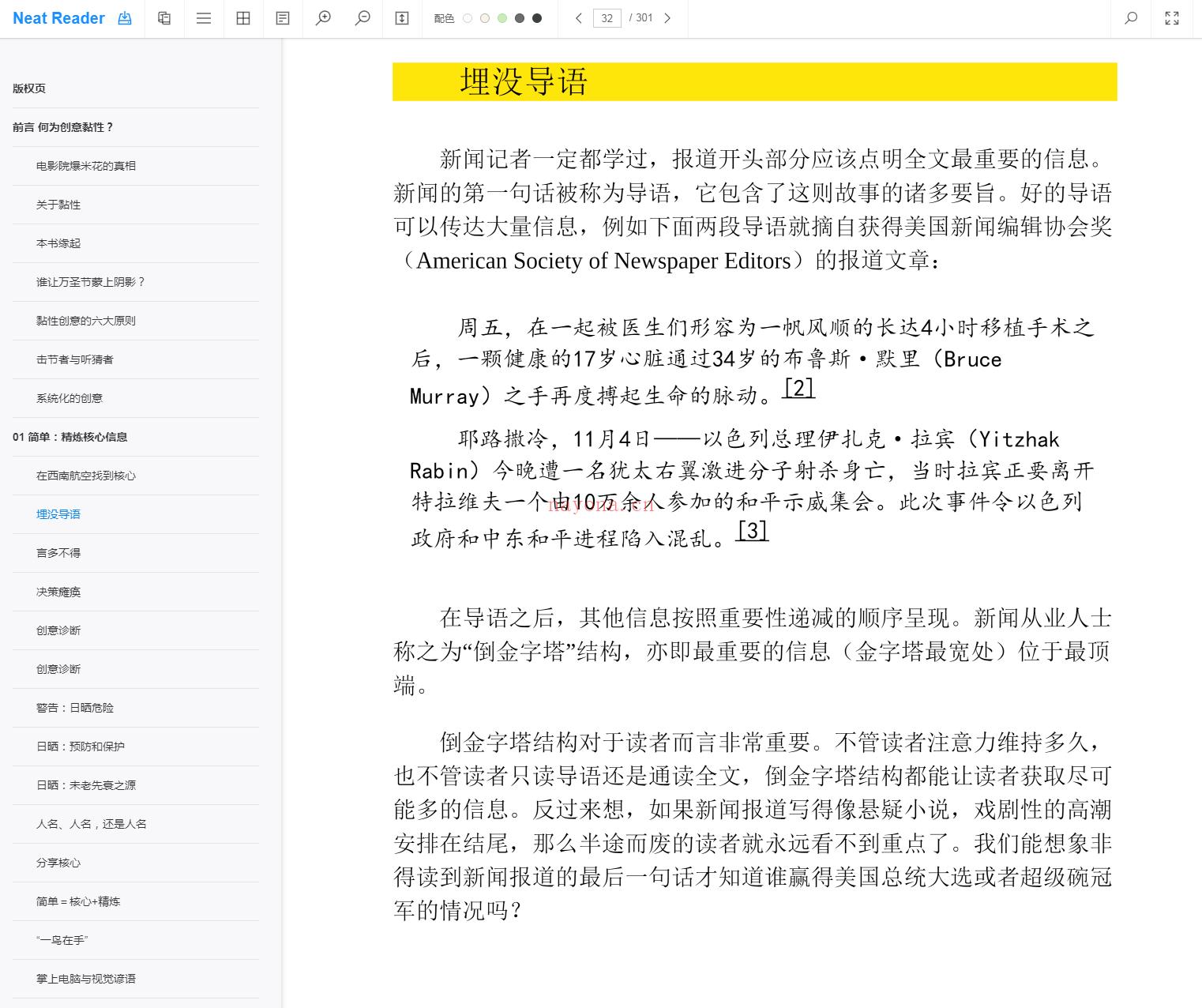Screen dimensions: 1202x1008
Task: Click the library copy pages icon
Action: coord(164,18)
